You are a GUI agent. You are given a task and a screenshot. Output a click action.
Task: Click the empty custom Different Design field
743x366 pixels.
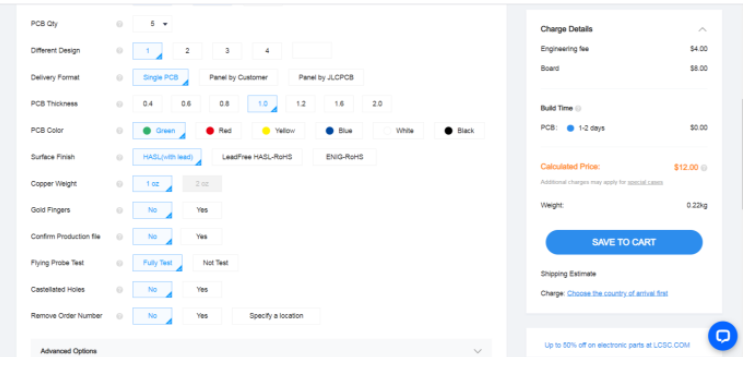(312, 51)
